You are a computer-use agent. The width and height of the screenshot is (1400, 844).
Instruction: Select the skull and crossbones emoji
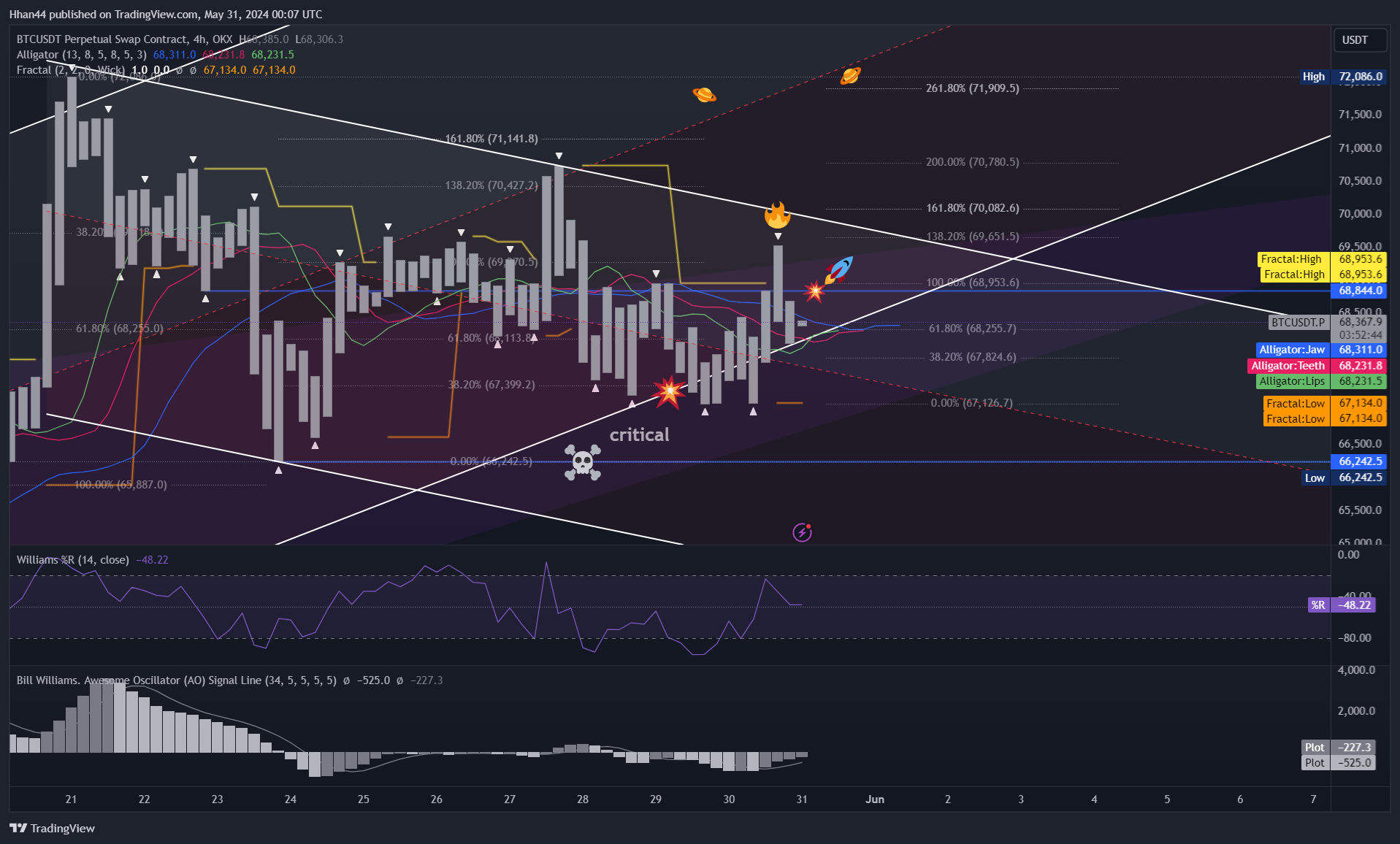click(x=582, y=462)
